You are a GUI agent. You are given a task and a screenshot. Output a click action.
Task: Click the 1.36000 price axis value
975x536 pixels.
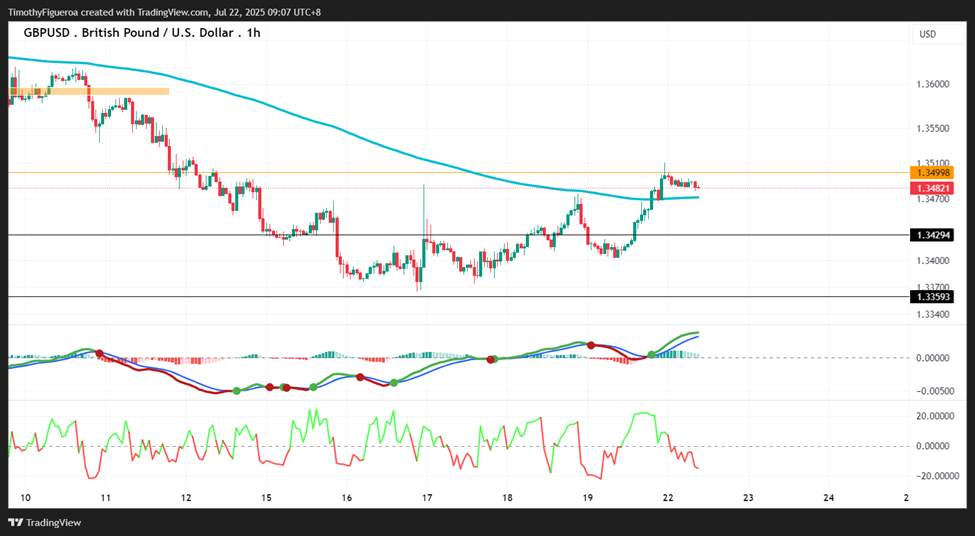click(933, 84)
